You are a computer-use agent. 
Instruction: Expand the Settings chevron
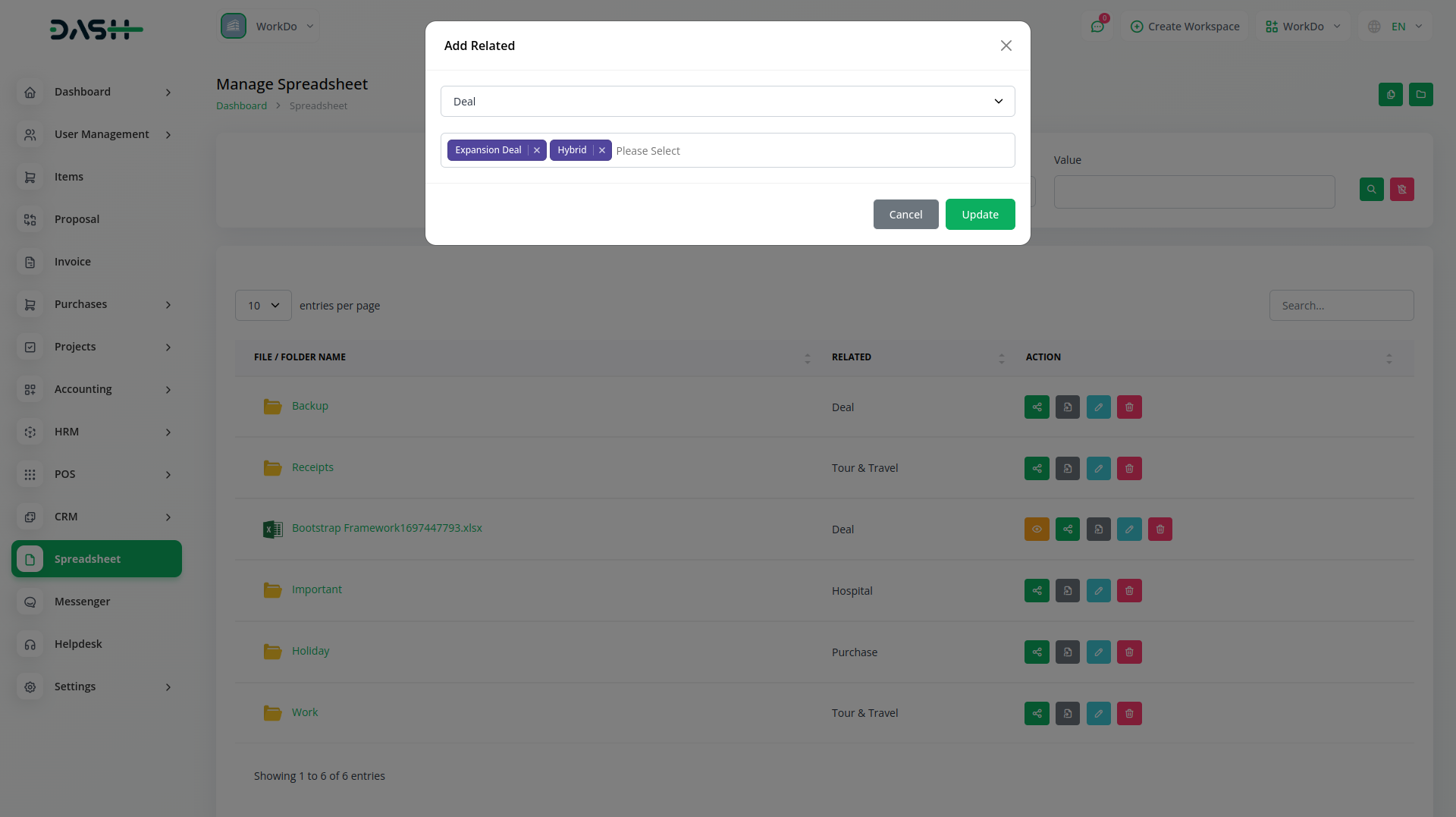168,687
